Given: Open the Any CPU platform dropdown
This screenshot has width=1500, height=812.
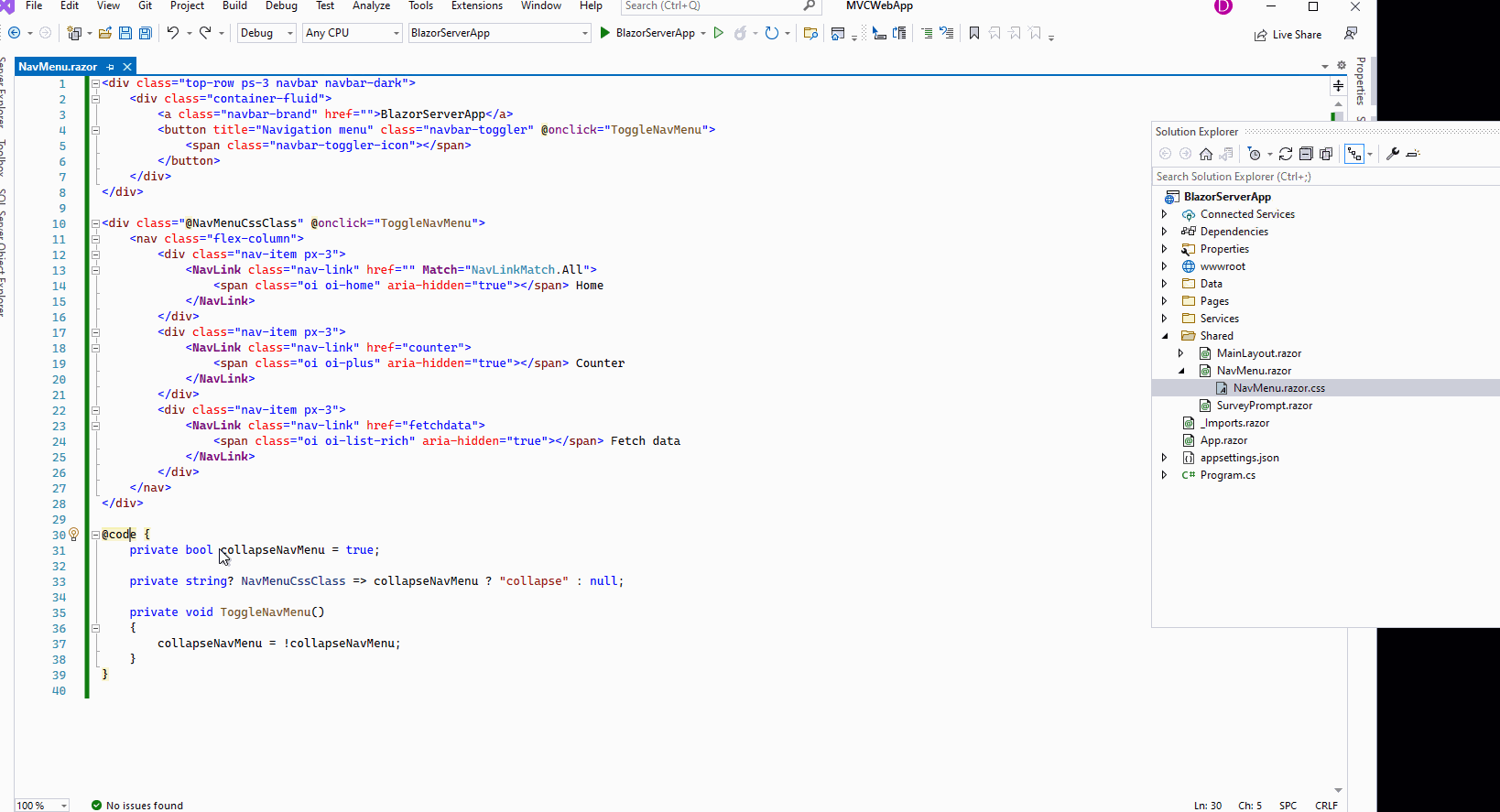Looking at the screenshot, I should [x=353, y=33].
